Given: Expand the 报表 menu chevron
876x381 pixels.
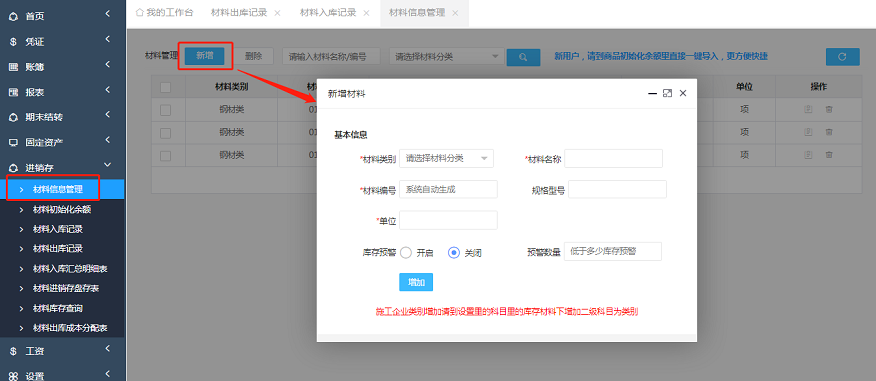Looking at the screenshot, I should pyautogui.click(x=108, y=89).
